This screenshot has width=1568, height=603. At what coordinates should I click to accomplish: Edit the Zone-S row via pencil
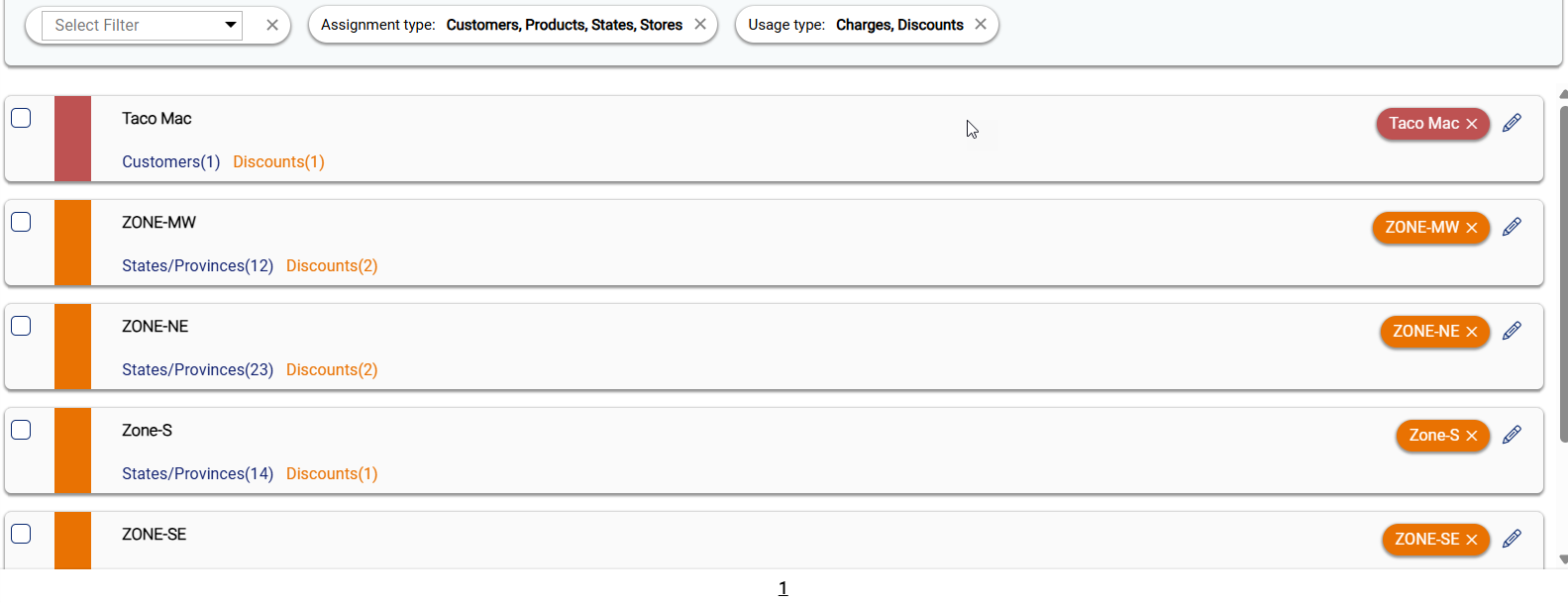pyautogui.click(x=1512, y=435)
